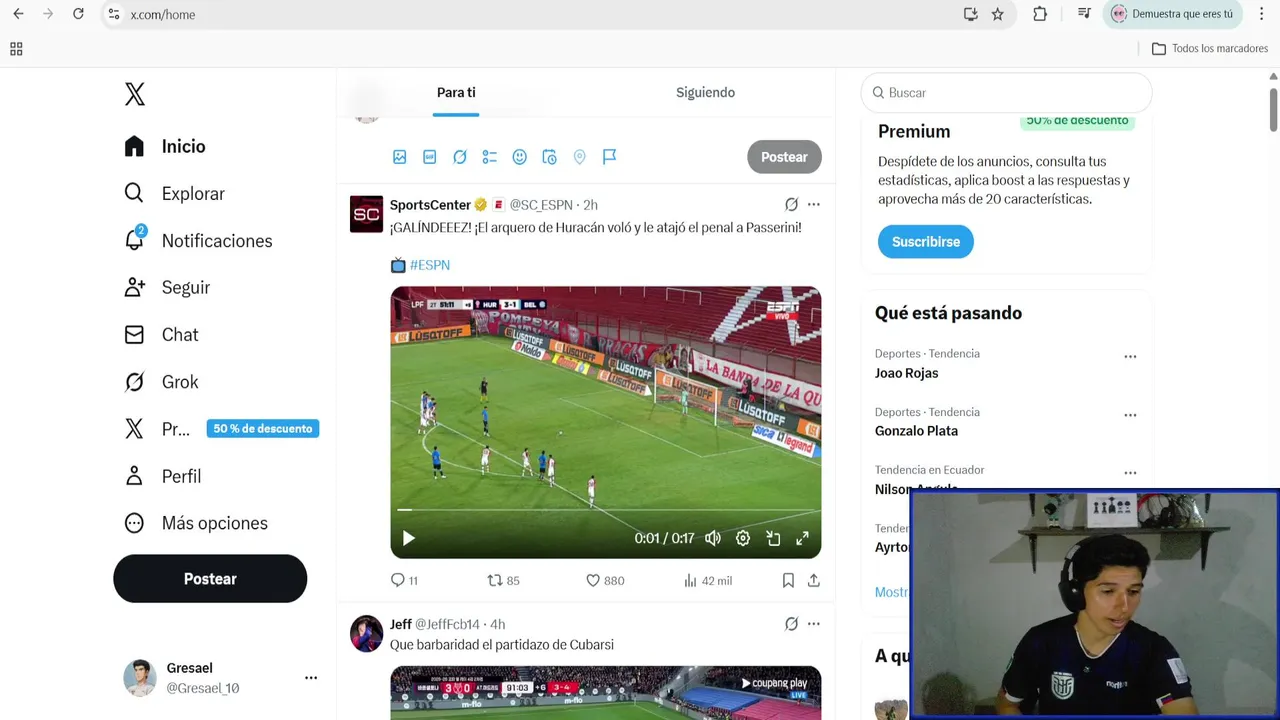Open Grok in the sidebar
This screenshot has width=1280, height=720.
click(160, 381)
